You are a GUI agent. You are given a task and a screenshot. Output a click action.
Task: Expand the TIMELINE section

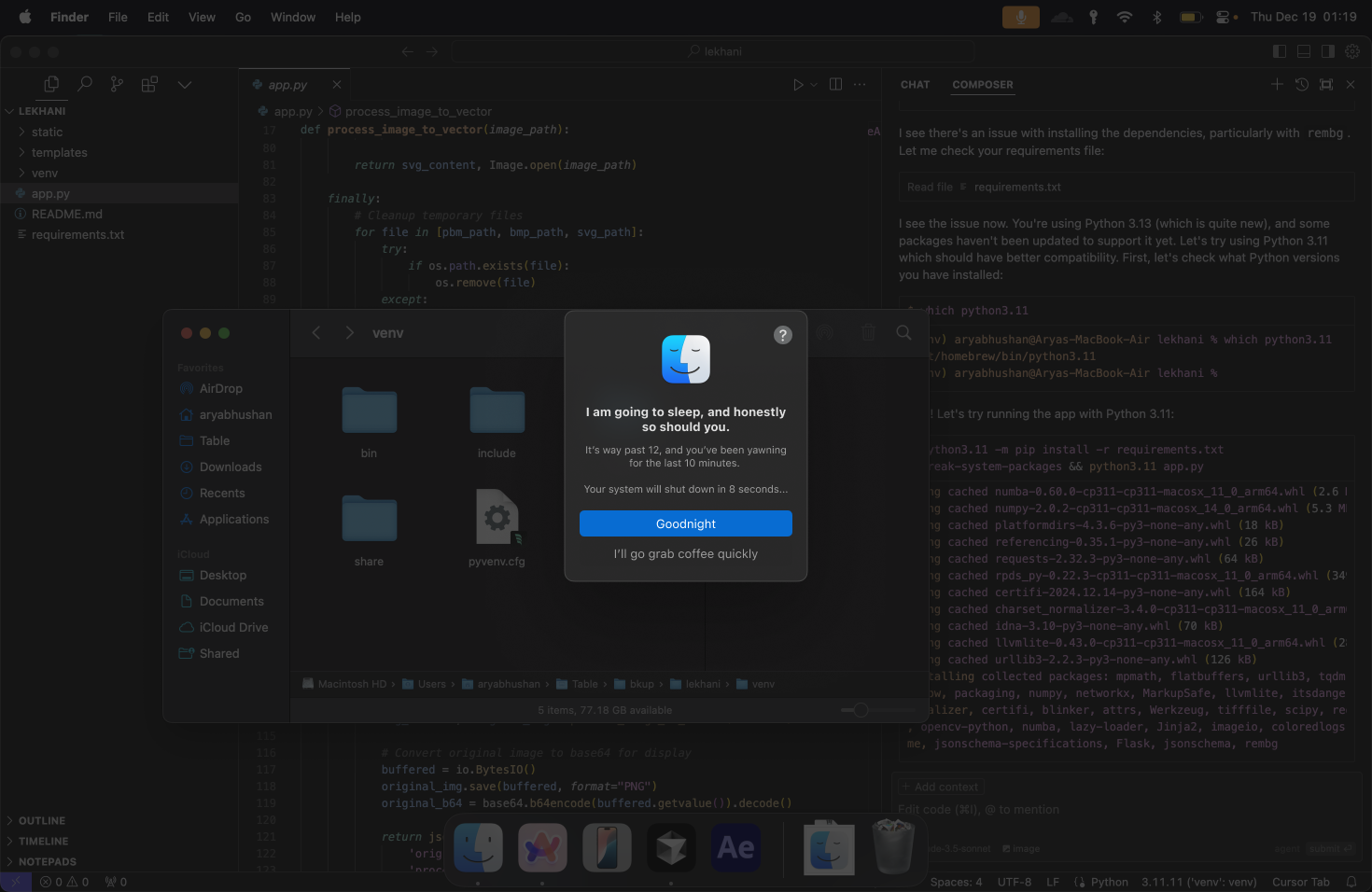pos(119,842)
